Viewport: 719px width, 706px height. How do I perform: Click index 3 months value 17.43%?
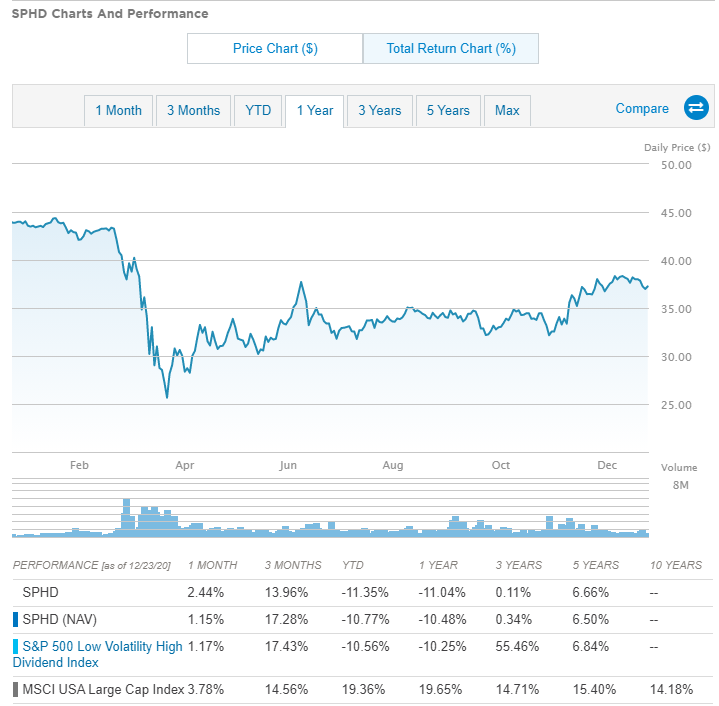coord(286,646)
